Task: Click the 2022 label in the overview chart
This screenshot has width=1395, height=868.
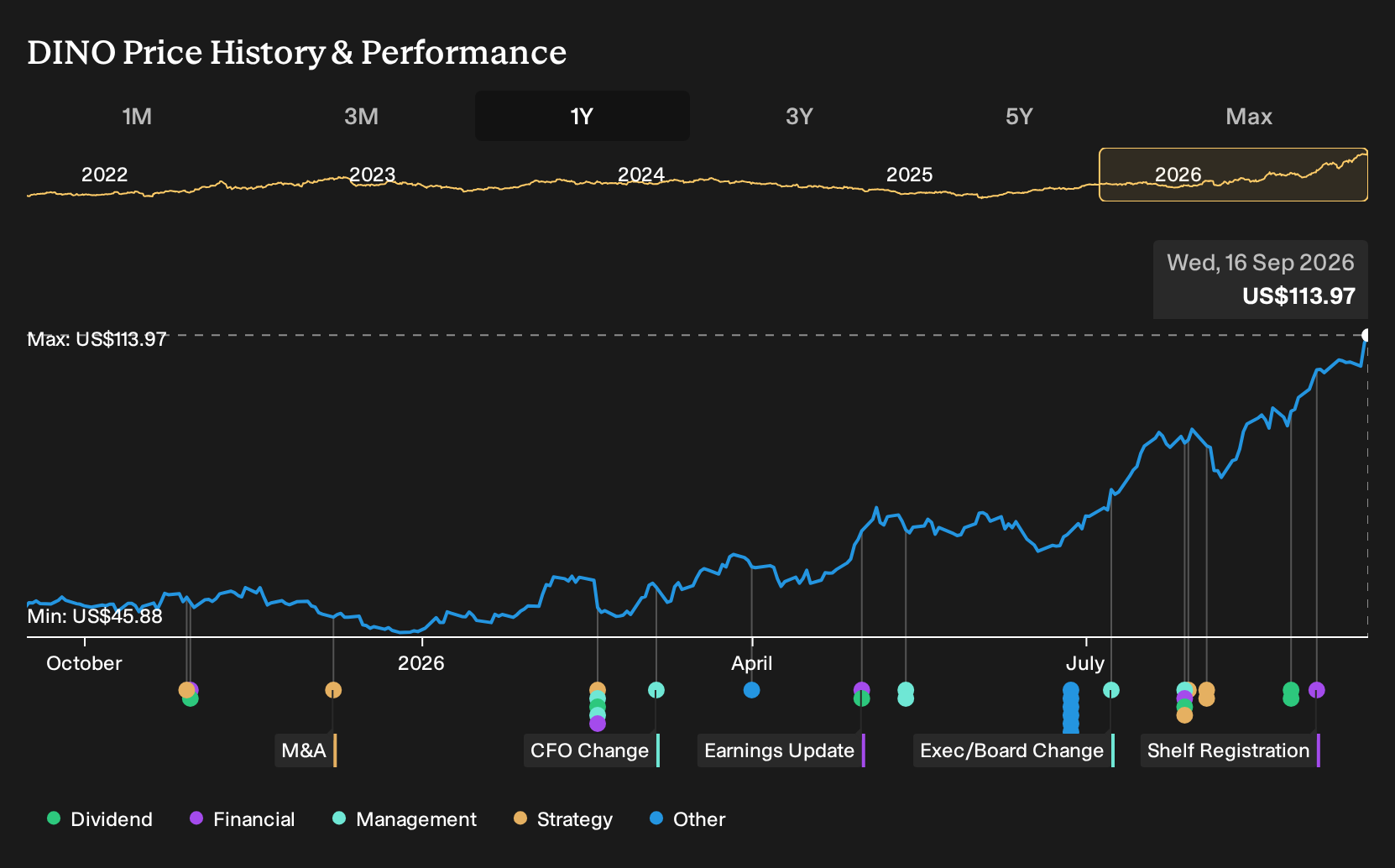Action: (104, 175)
